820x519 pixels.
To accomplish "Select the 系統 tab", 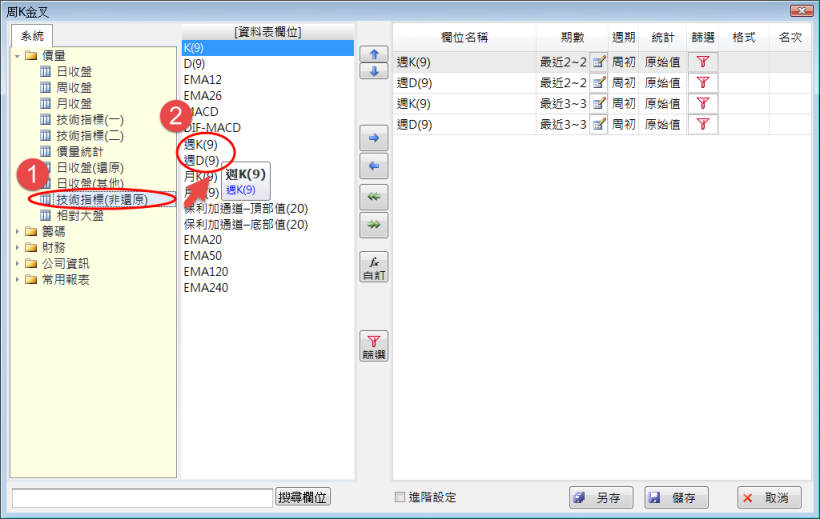I will pyautogui.click(x=32, y=36).
